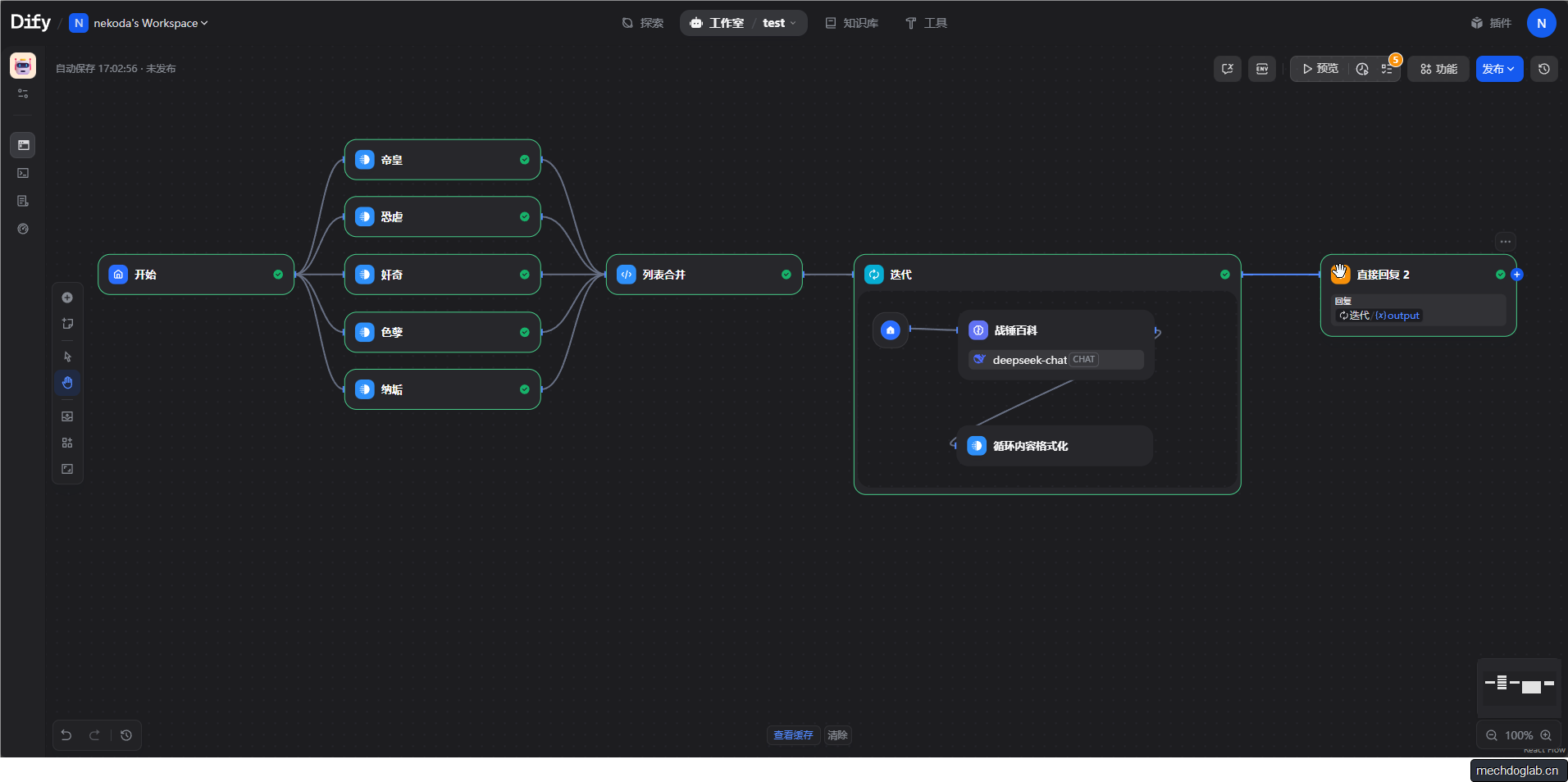Switch to pointer mode
This screenshot has width=1568, height=782.
coord(67,357)
